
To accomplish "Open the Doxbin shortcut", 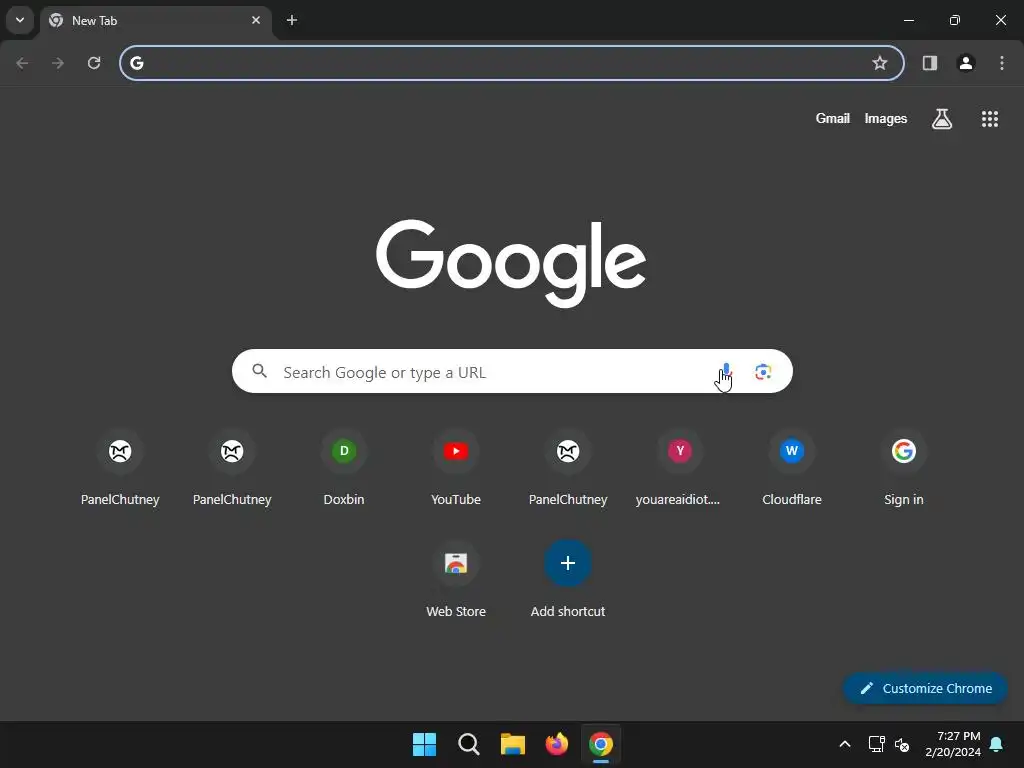I will pos(344,468).
